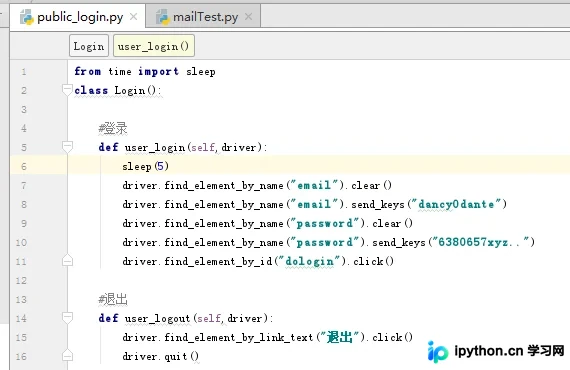The image size is (570, 370).
Task: Click line number 6 in the gutter
Action: [24, 166]
